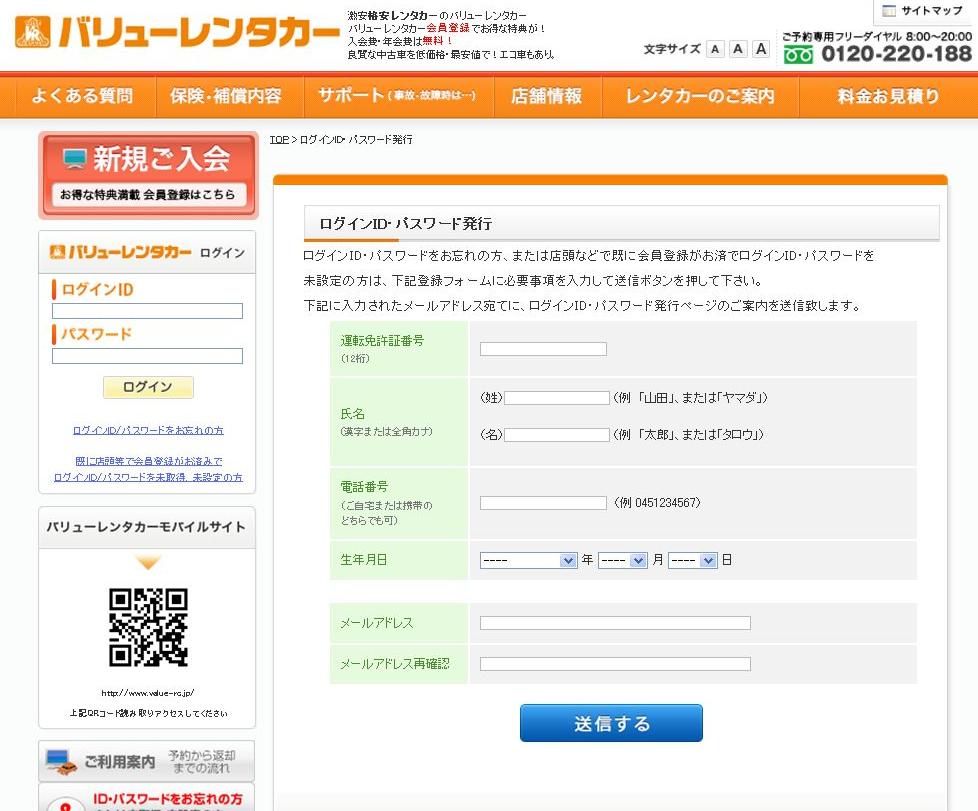Open the birth day dropdown
Image resolution: width=978 pixels, height=811 pixels.
point(692,560)
